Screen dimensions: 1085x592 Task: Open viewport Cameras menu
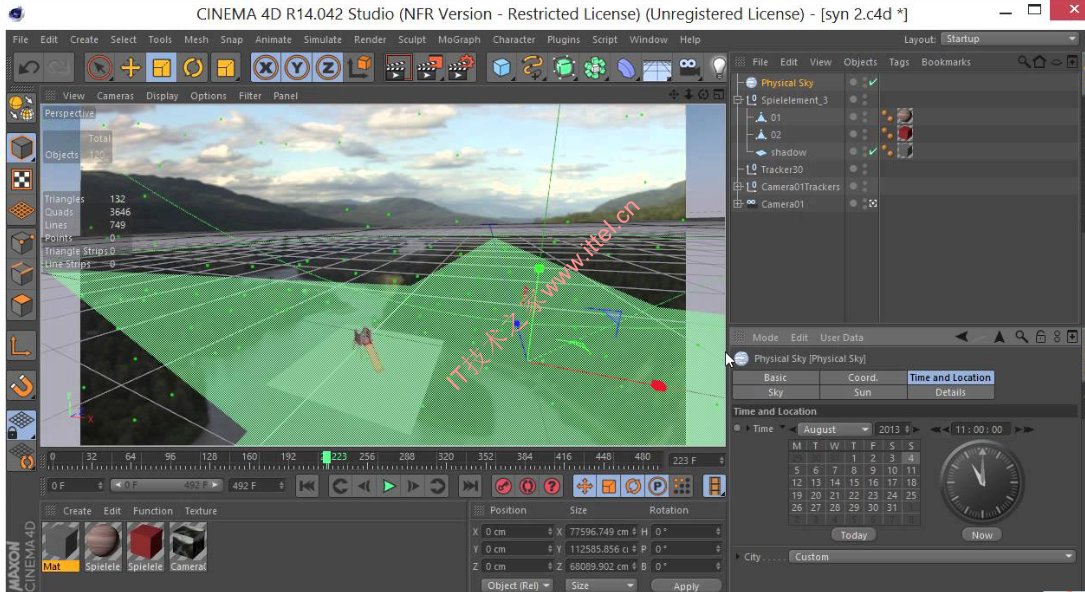115,95
